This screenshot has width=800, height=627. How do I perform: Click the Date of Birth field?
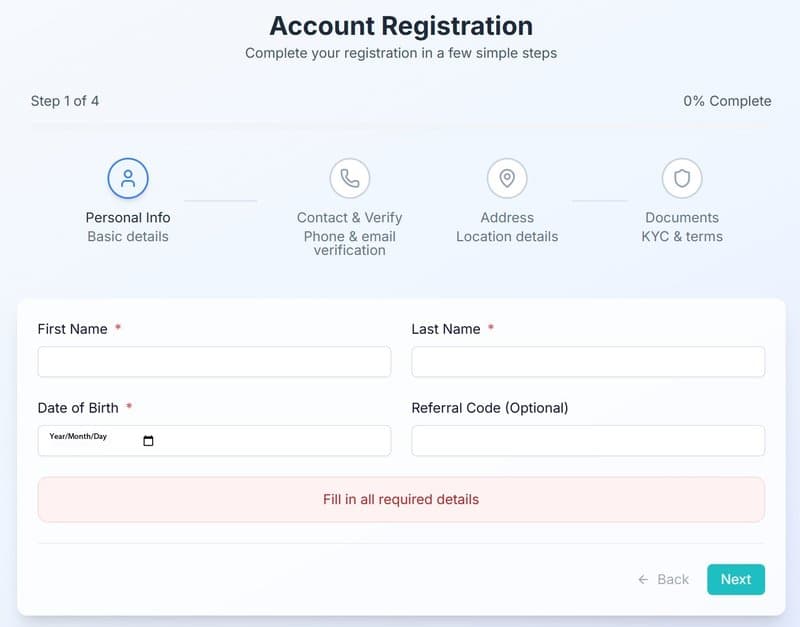coord(214,441)
